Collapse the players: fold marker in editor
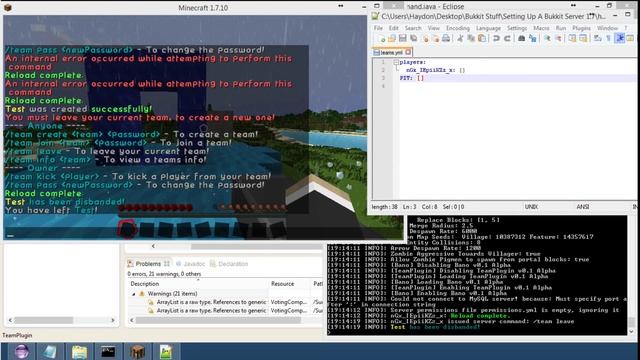The image size is (640, 360). (x=396, y=62)
